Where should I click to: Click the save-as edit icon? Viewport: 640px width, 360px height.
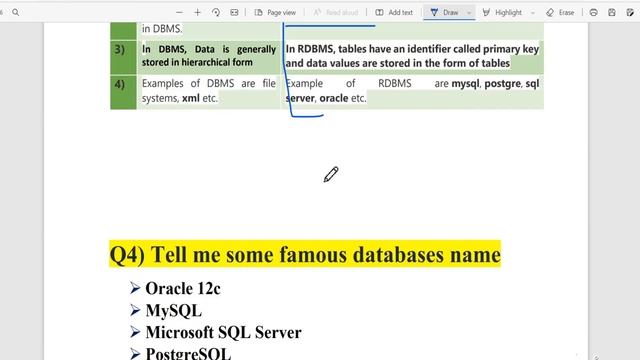coord(630,13)
